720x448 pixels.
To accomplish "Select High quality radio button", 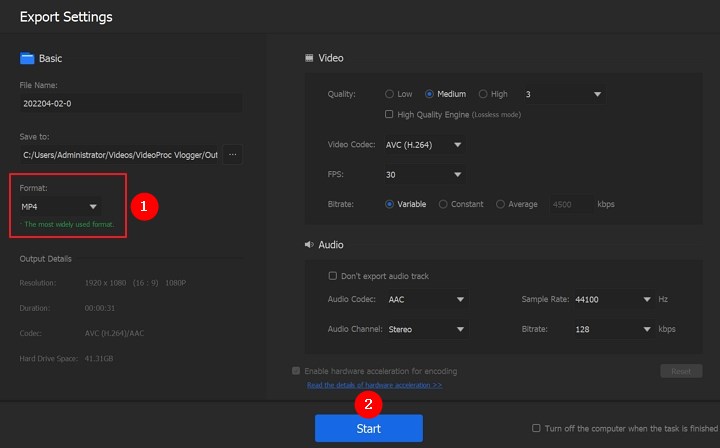I will point(483,94).
